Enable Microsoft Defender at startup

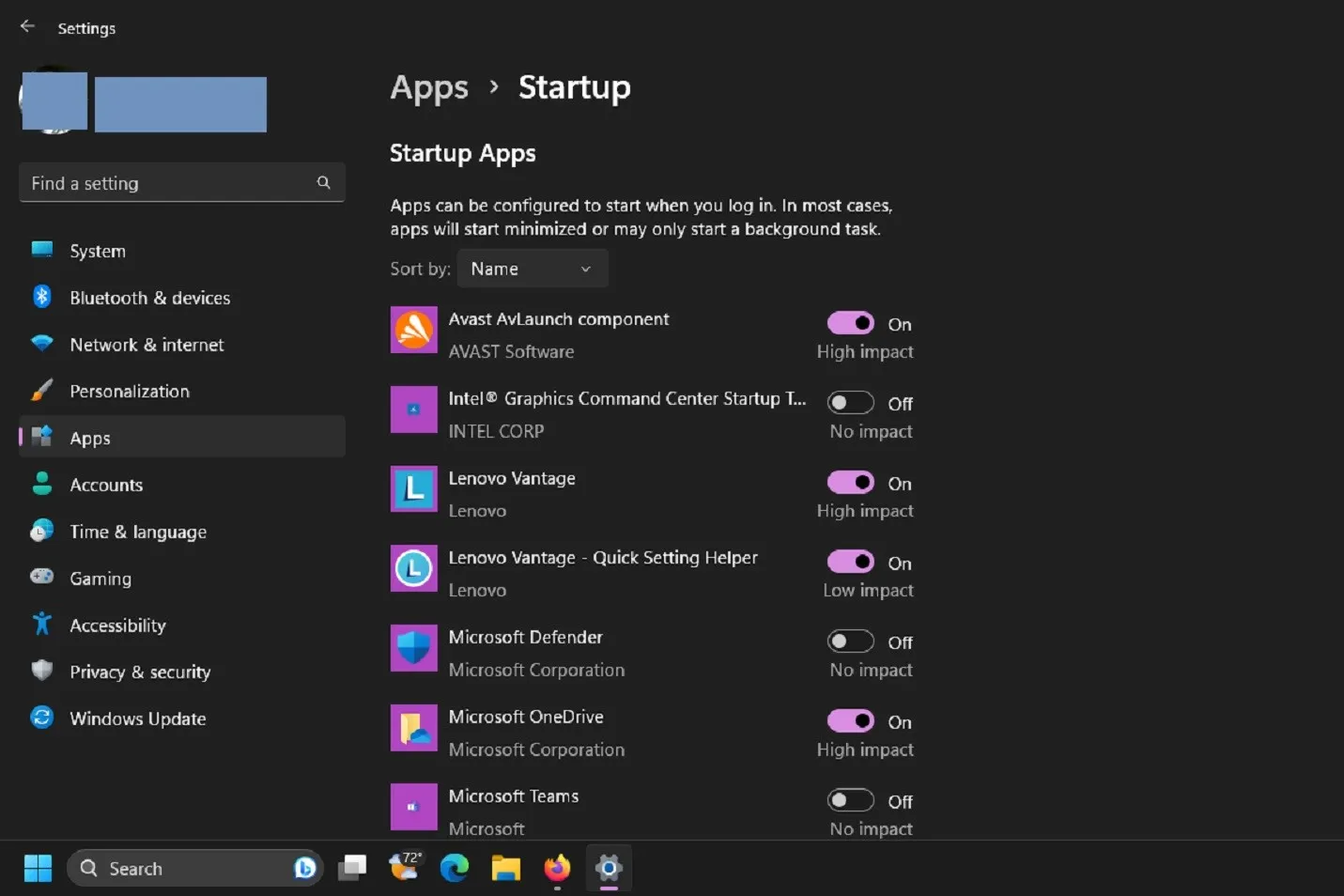click(849, 641)
